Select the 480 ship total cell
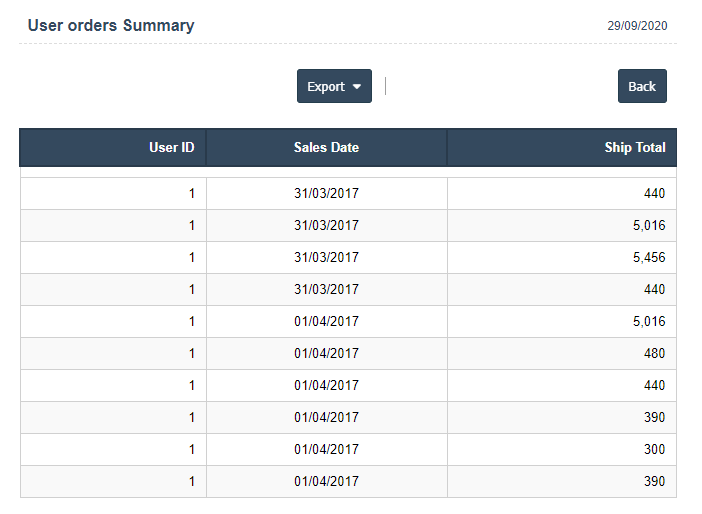This screenshot has width=702, height=514. click(x=654, y=354)
